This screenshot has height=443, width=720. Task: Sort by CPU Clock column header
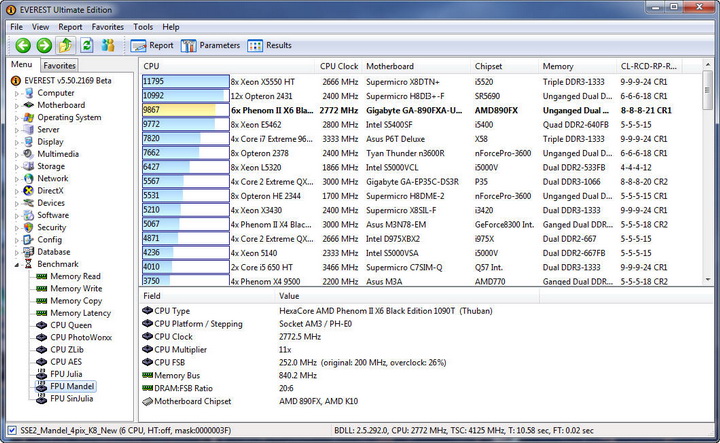coord(339,66)
